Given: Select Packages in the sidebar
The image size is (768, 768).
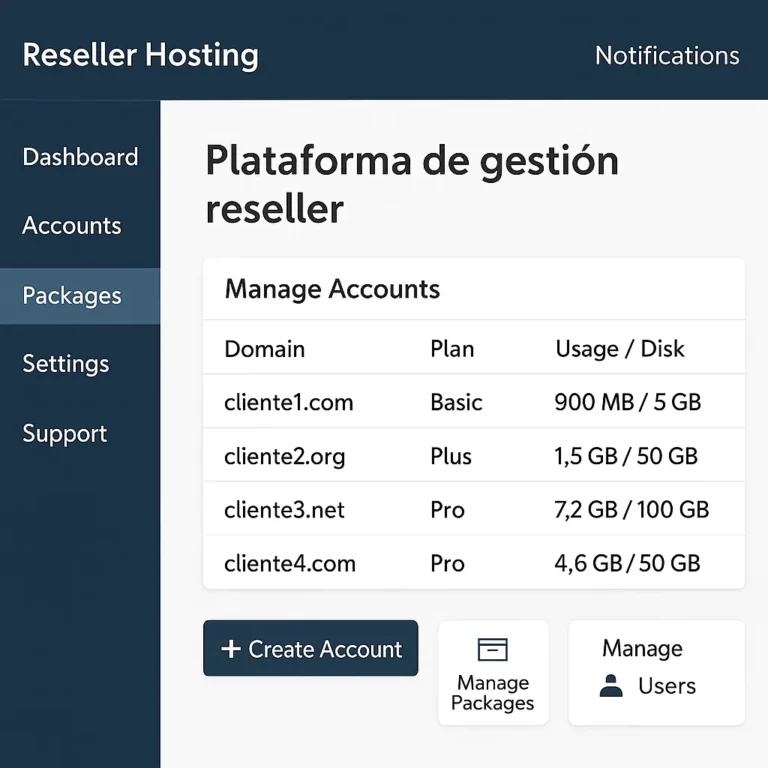Looking at the screenshot, I should coord(72,296).
